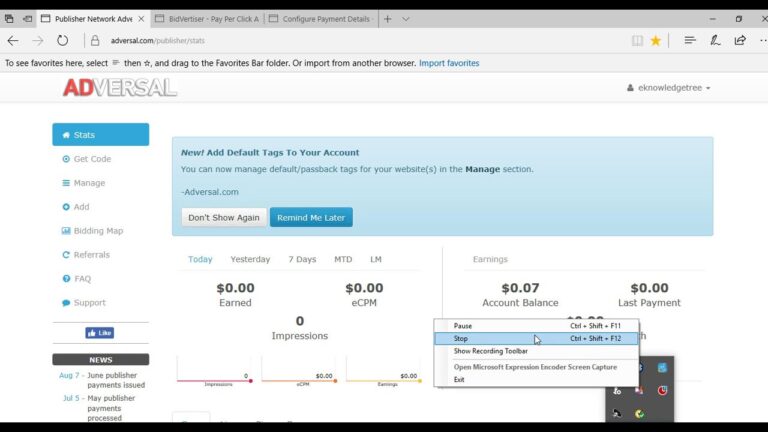Image resolution: width=768 pixels, height=432 pixels.
Task: Click the favorites star icon in address bar
Action: point(656,41)
